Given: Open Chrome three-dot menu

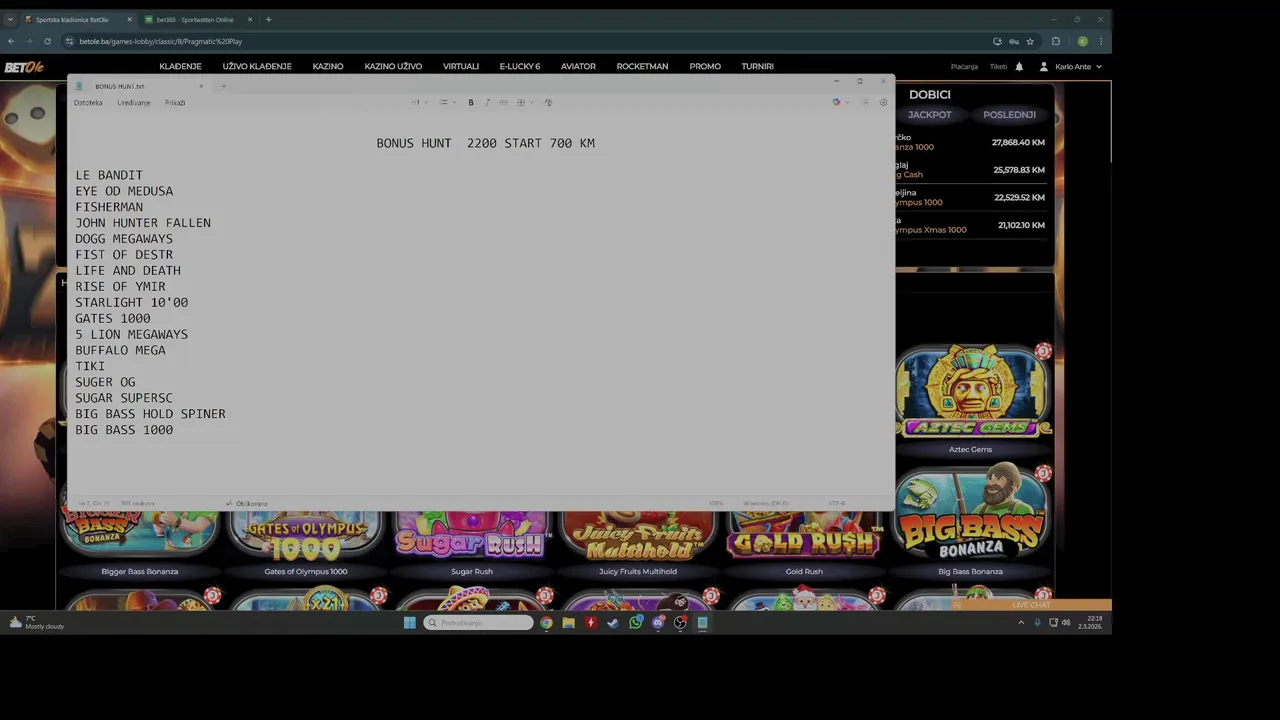Looking at the screenshot, I should [x=1101, y=41].
